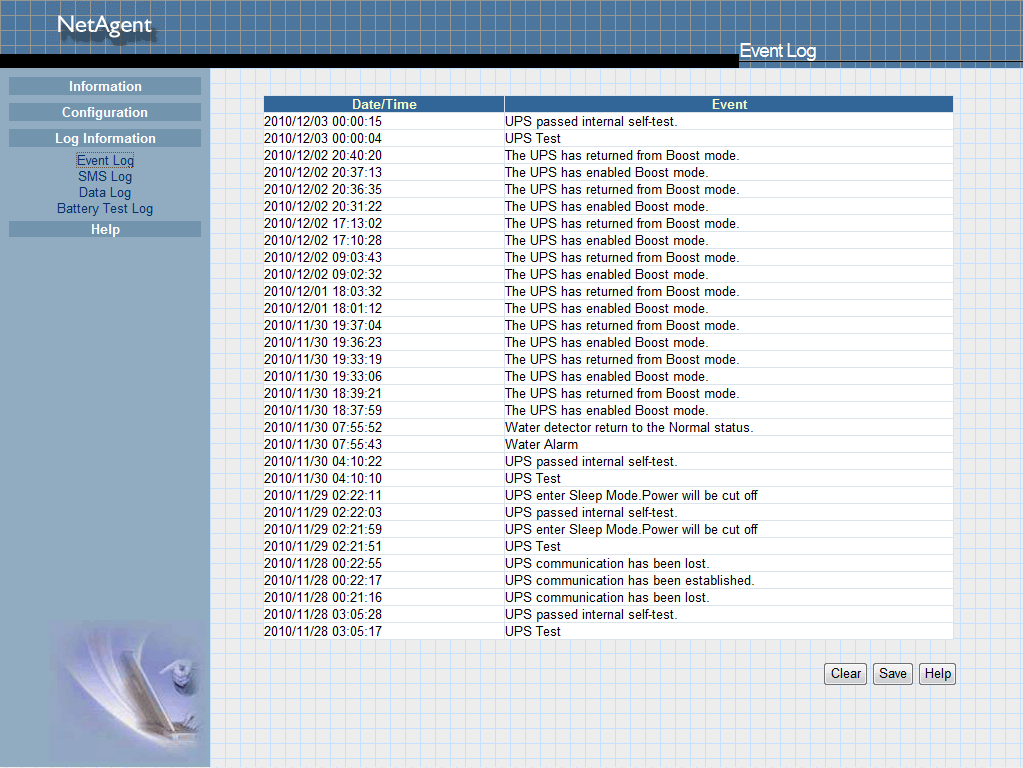Viewport: 1023px width, 768px height.
Task: Expand the Log Information section
Action: 105,138
